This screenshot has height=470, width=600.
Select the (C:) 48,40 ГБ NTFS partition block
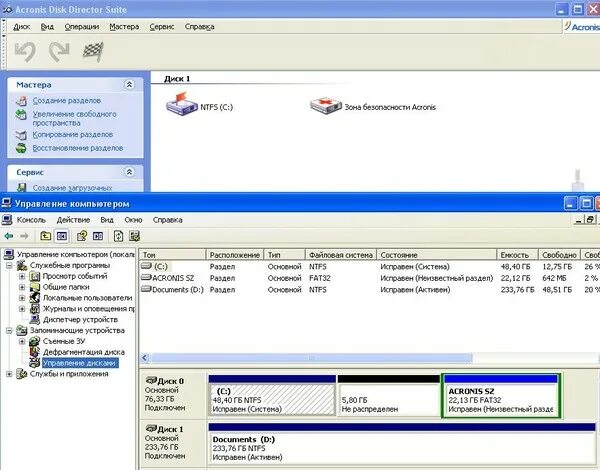272,396
